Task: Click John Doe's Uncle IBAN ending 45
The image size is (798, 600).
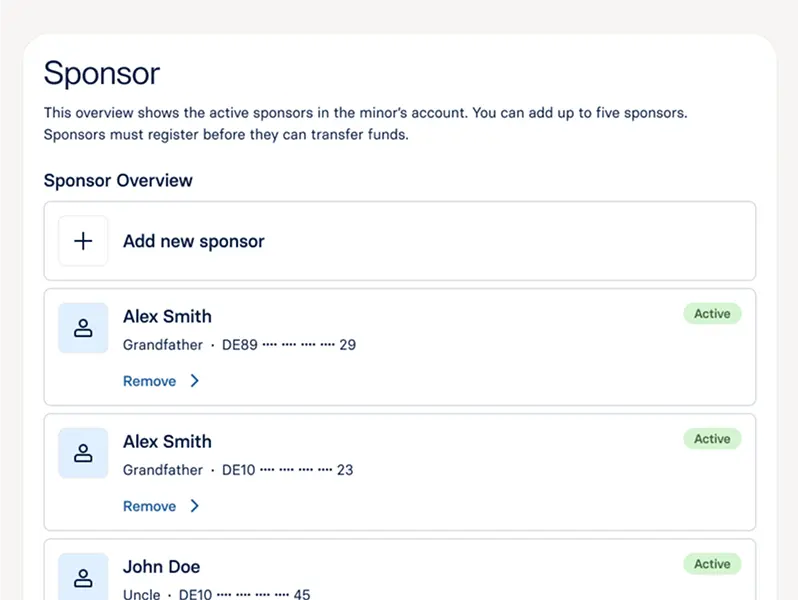Action: point(244,594)
